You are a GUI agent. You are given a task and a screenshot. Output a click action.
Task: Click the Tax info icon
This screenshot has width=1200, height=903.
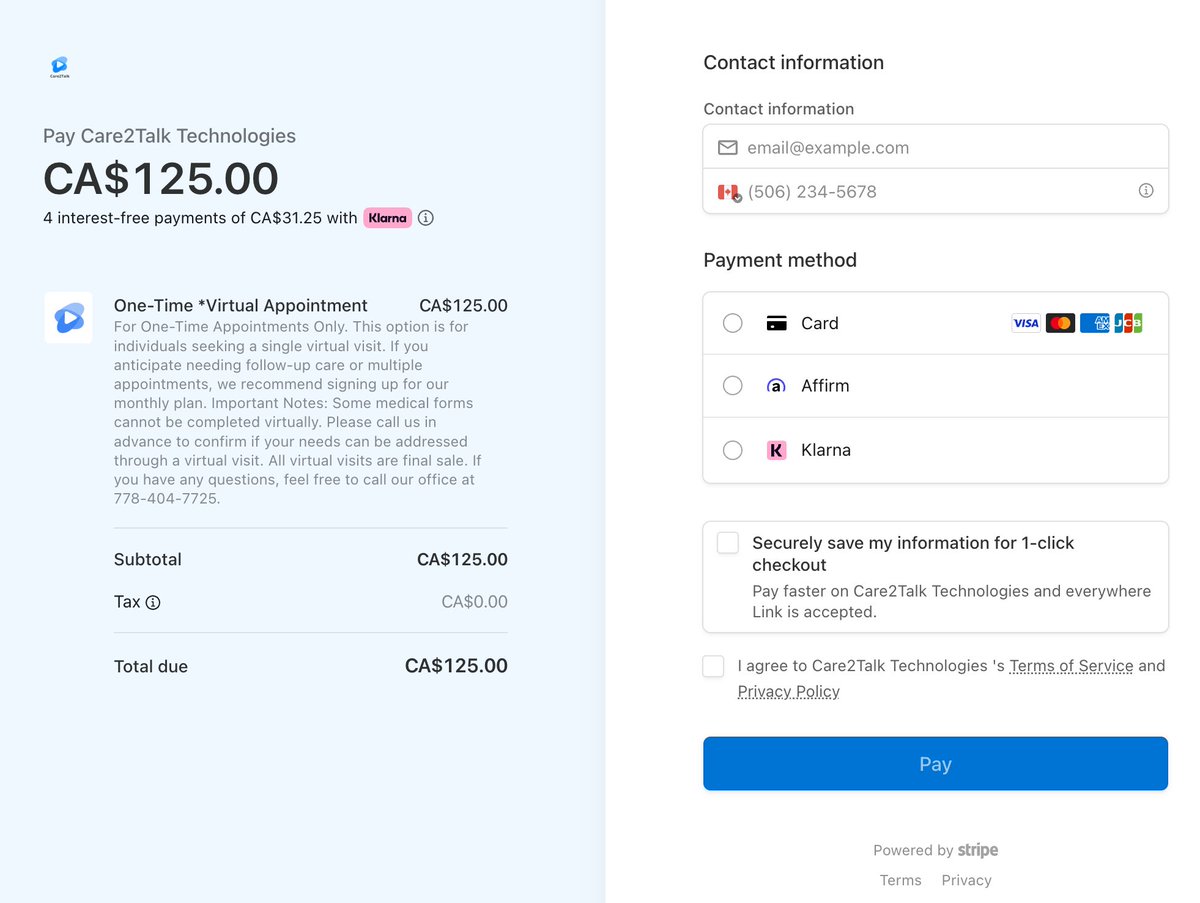point(153,603)
